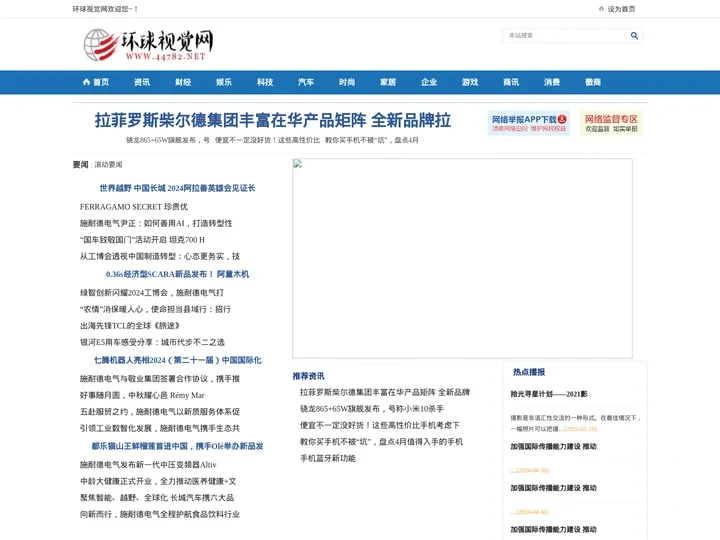Open the 财经 nav section

pos(183,82)
